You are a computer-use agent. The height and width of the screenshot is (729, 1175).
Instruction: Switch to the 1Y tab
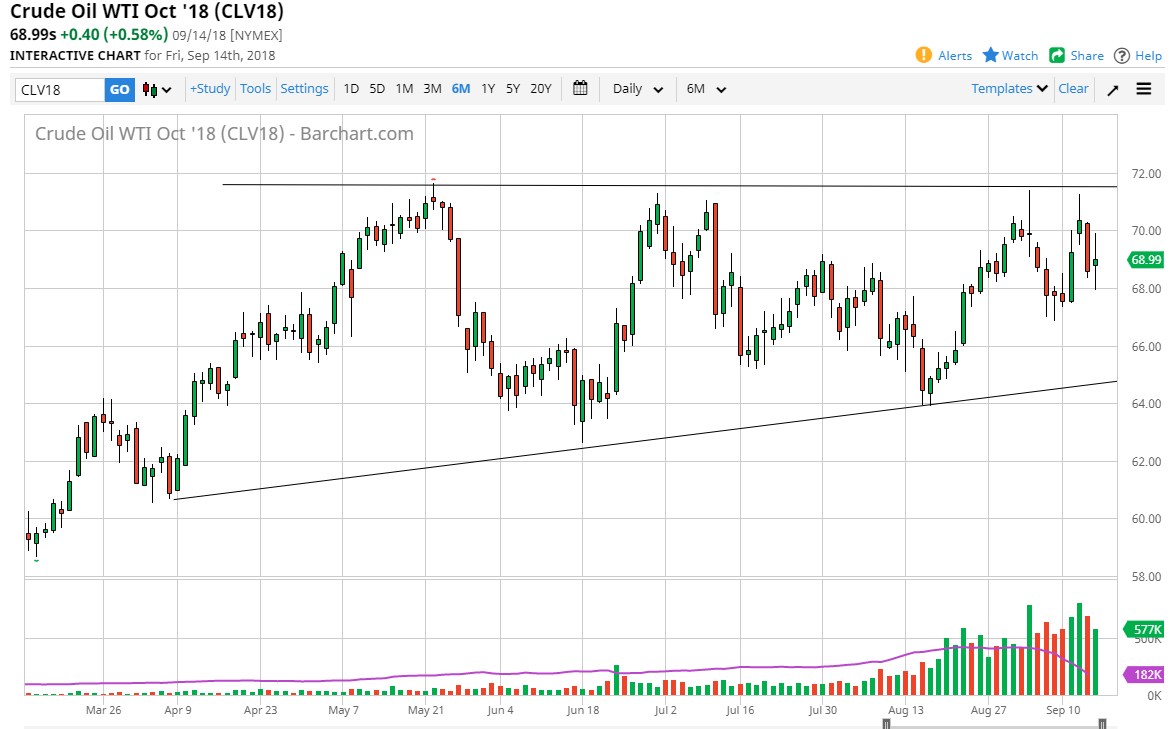[x=487, y=89]
